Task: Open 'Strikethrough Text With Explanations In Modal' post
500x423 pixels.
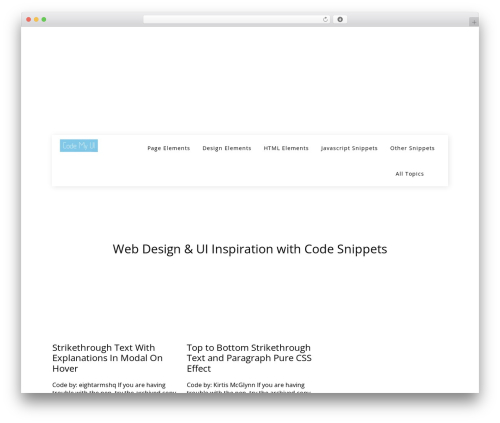Action: [x=107, y=358]
